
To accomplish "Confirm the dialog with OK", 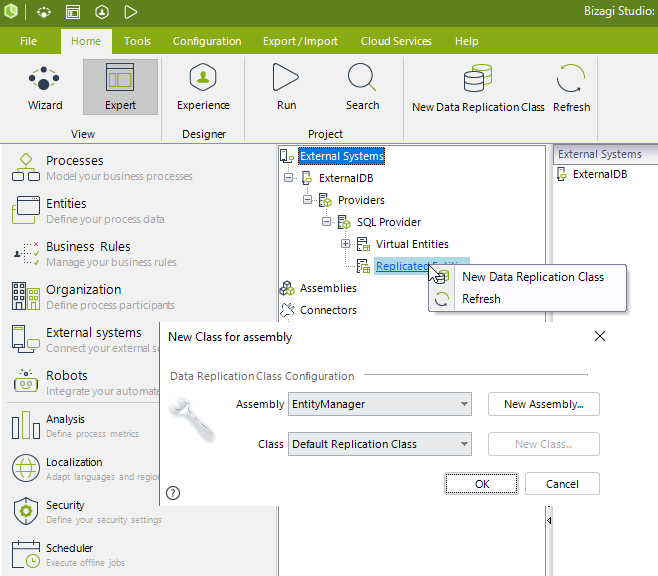I will (482, 484).
